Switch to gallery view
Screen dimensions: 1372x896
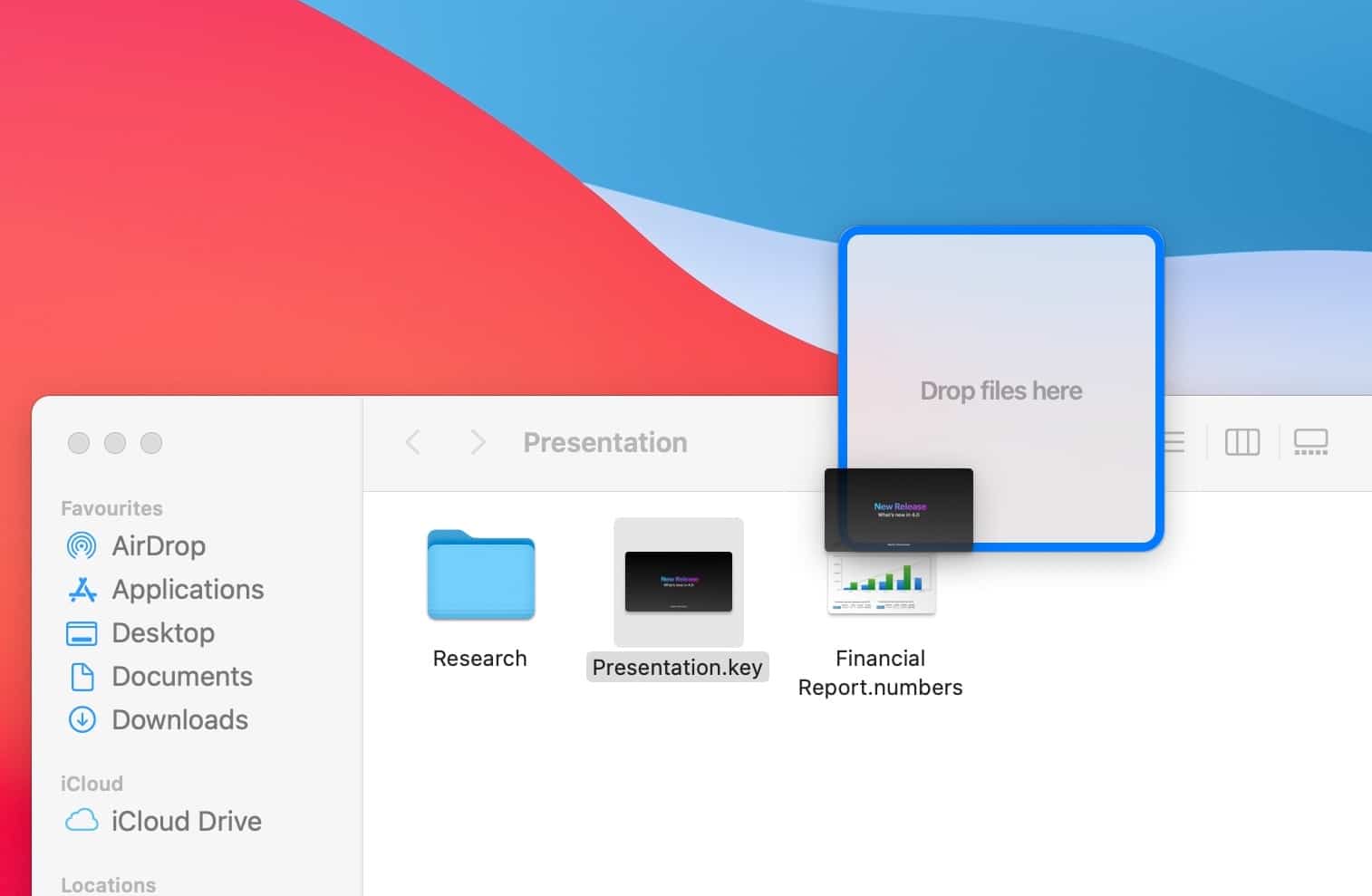(x=1311, y=442)
